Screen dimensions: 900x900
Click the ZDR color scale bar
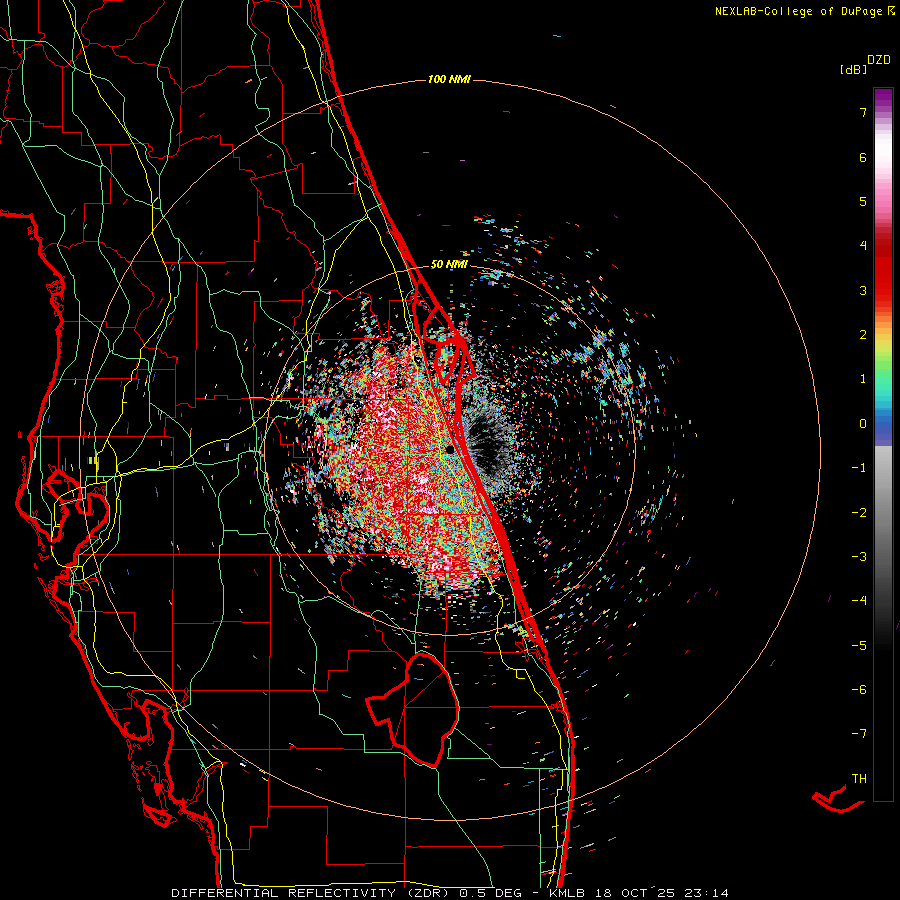tap(883, 444)
